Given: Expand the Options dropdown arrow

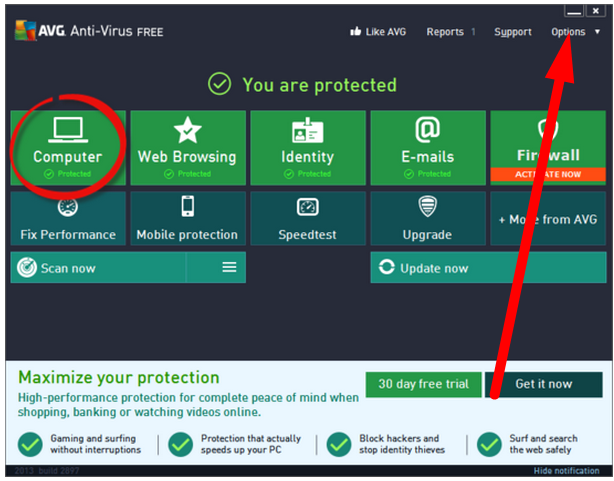Looking at the screenshot, I should coord(597,32).
